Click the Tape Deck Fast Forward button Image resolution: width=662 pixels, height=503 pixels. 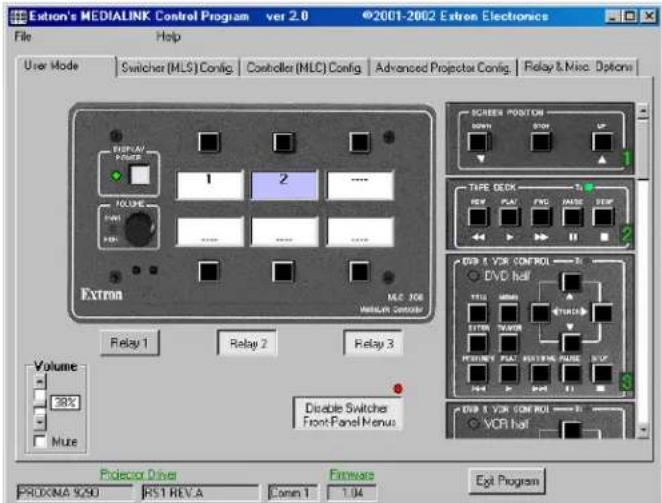541,217
